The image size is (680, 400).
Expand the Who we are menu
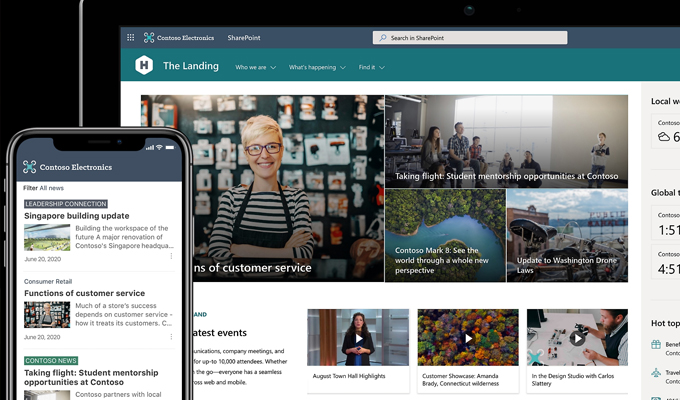257,68
